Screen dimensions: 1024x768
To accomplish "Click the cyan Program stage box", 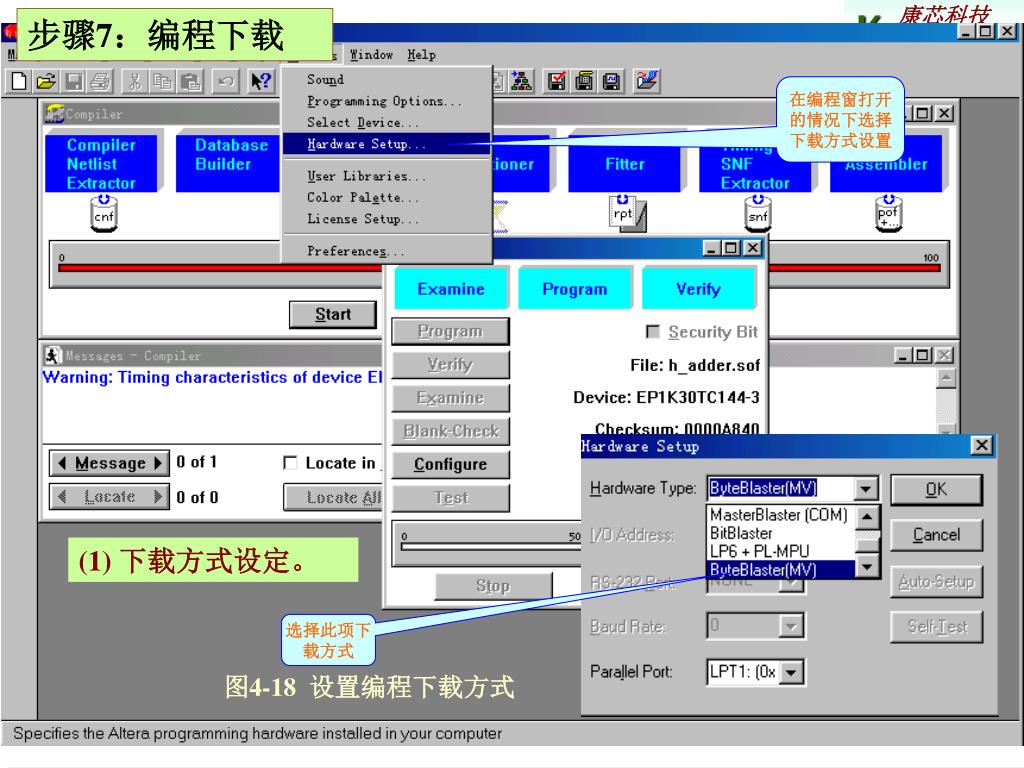I will [x=575, y=289].
